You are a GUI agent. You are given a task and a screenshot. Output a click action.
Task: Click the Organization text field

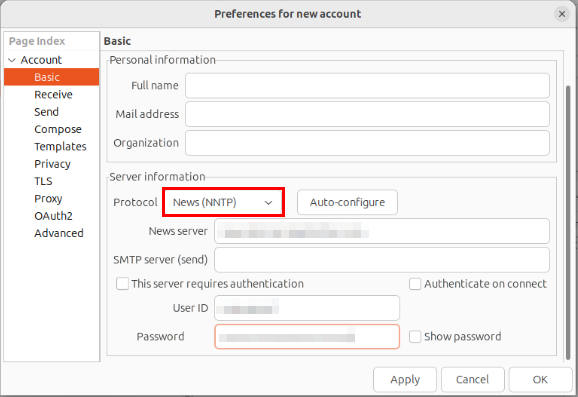(367, 143)
